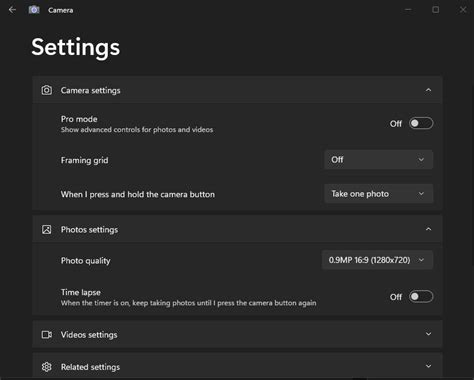Click the Pro mode label
The height and width of the screenshot is (380, 474).
[x=79, y=119]
